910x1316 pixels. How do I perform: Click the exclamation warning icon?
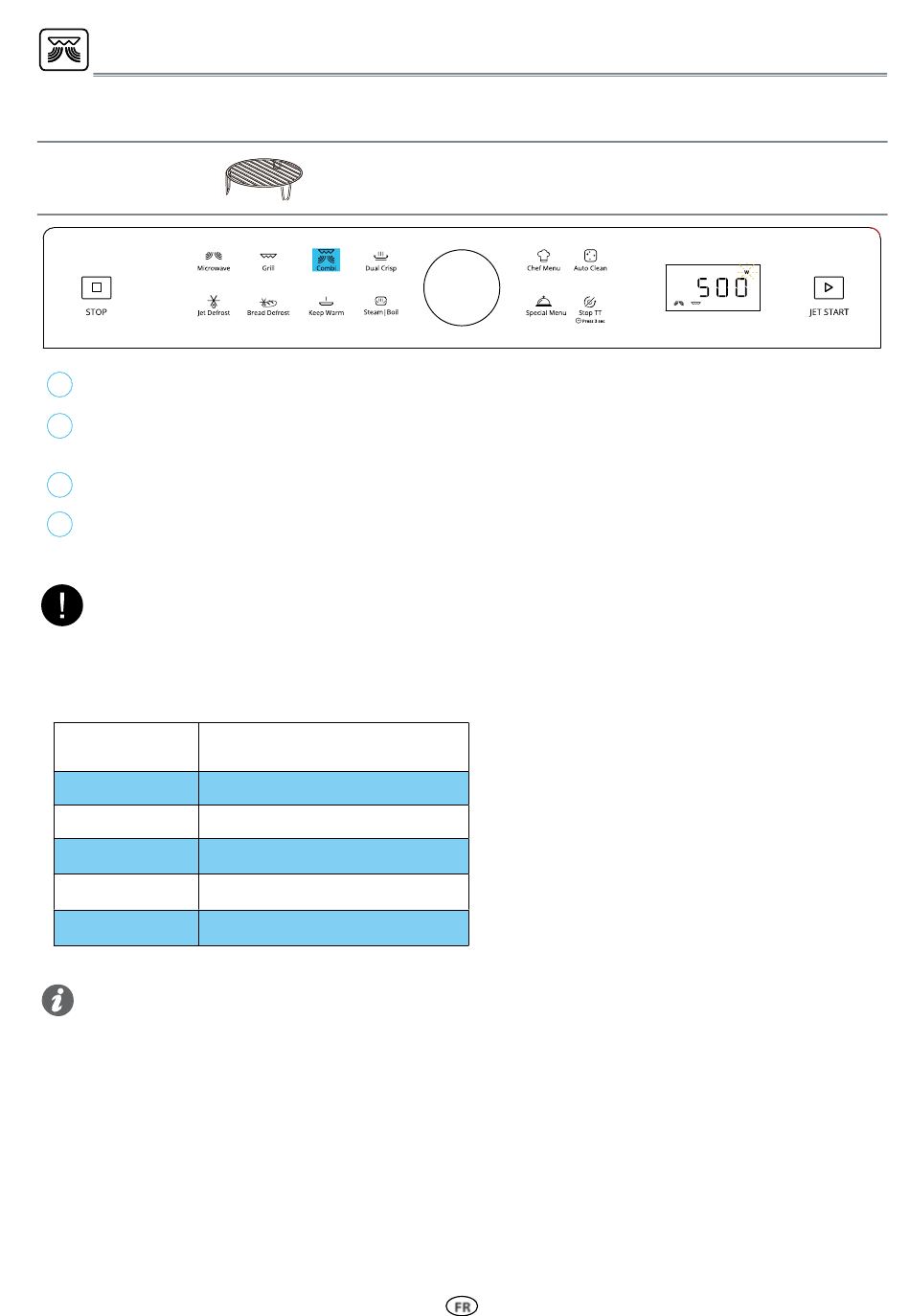click(x=62, y=605)
